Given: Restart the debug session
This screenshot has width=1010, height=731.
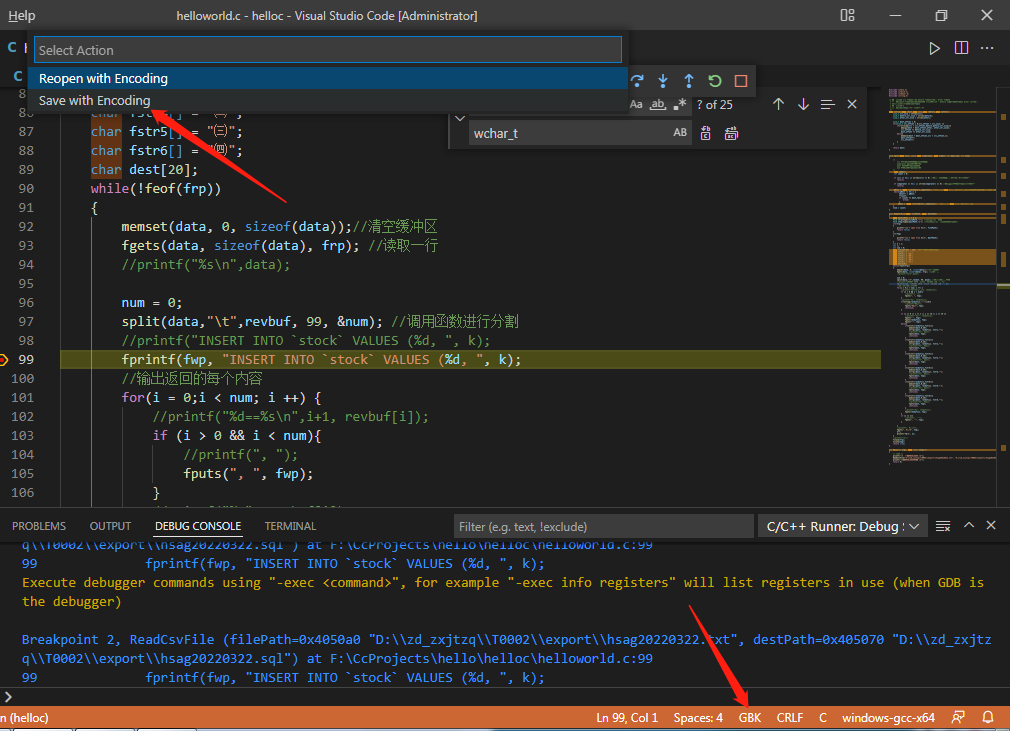Looking at the screenshot, I should point(715,81).
